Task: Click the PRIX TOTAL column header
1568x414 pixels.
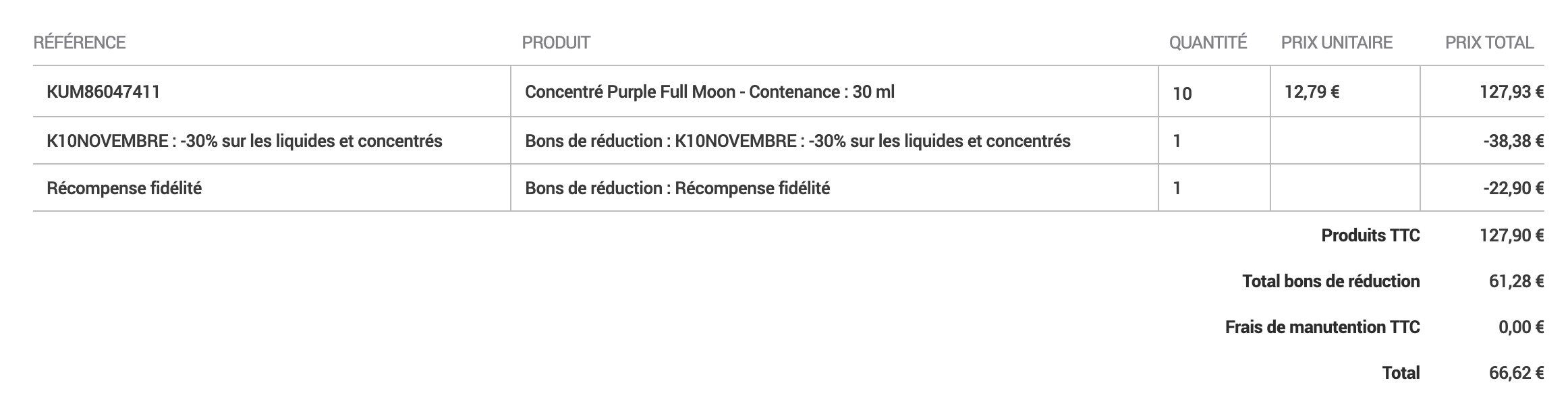Action: point(1489,42)
